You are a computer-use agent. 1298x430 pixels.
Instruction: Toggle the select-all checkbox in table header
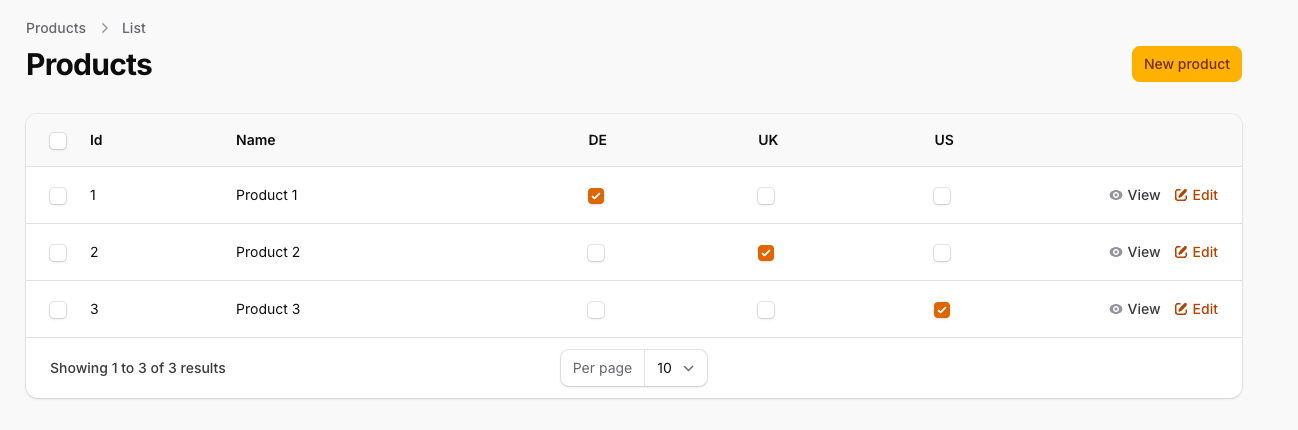click(x=58, y=141)
